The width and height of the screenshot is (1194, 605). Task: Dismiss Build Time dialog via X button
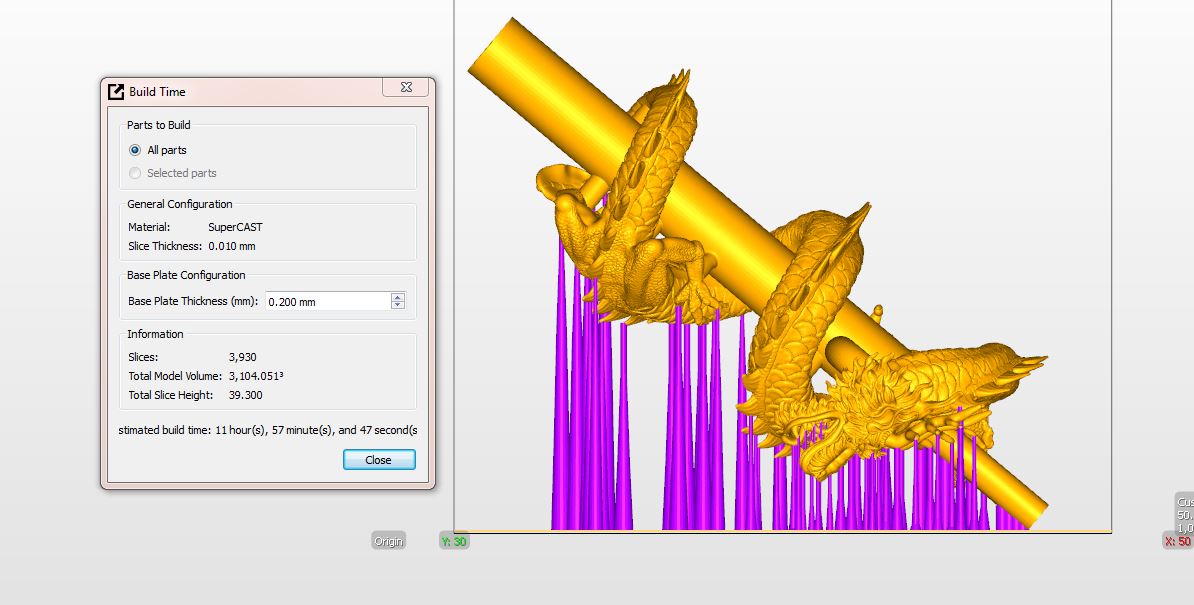click(405, 88)
